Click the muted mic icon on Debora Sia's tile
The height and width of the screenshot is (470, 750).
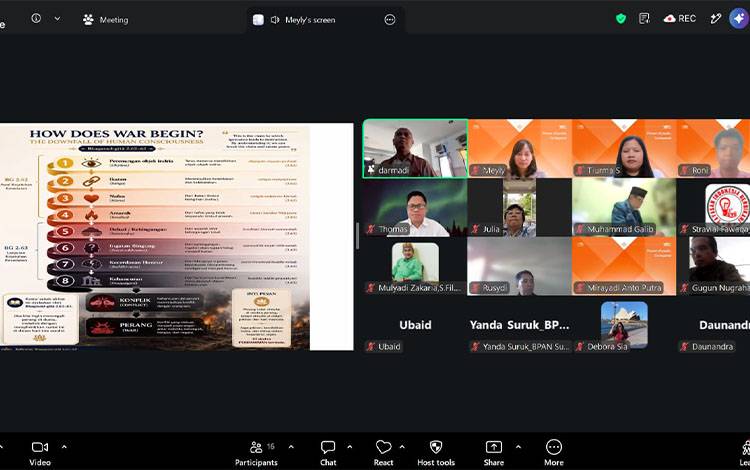coord(580,347)
